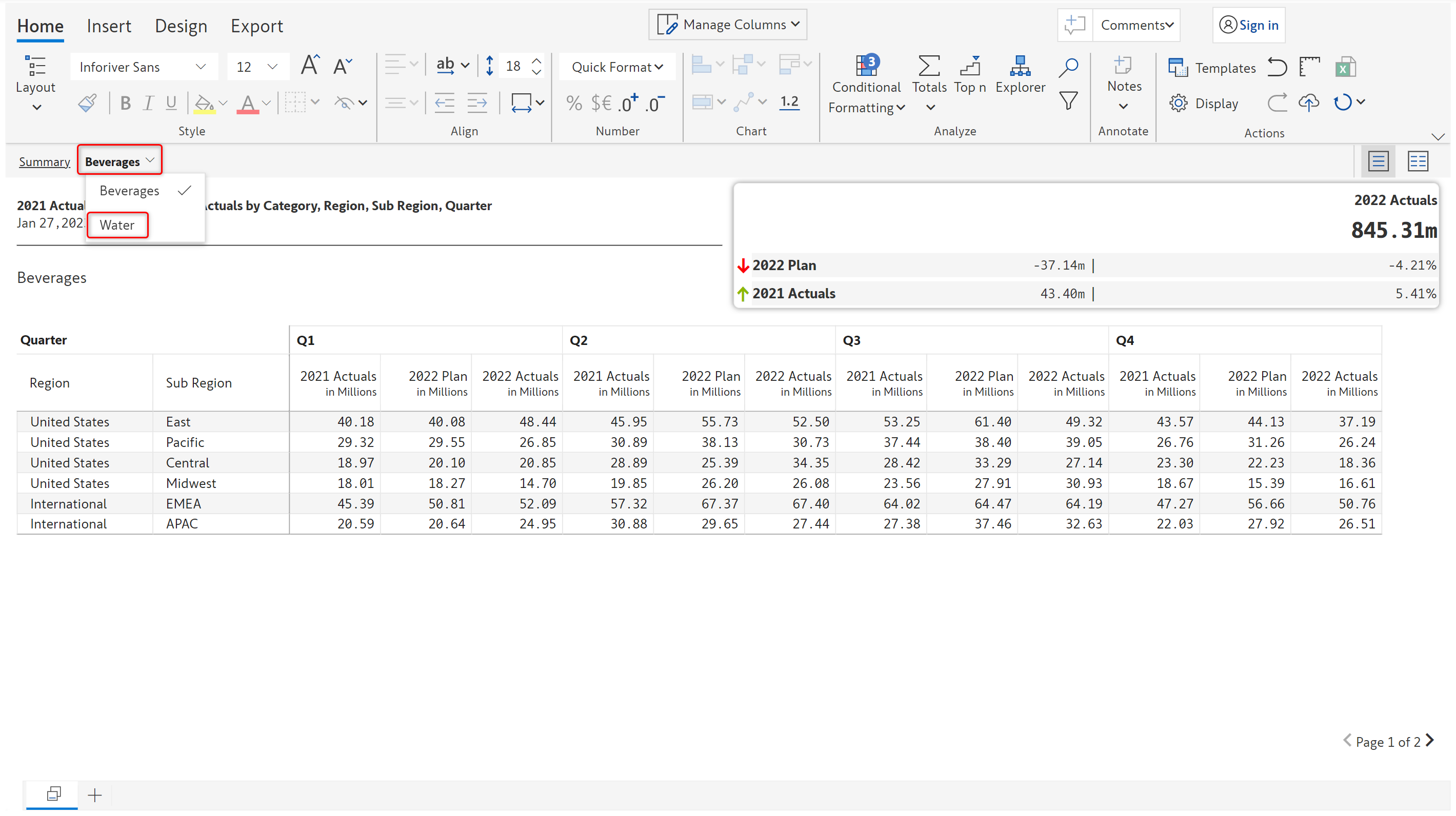Click the Sign in button
The height and width of the screenshot is (816, 1456).
click(x=1249, y=25)
